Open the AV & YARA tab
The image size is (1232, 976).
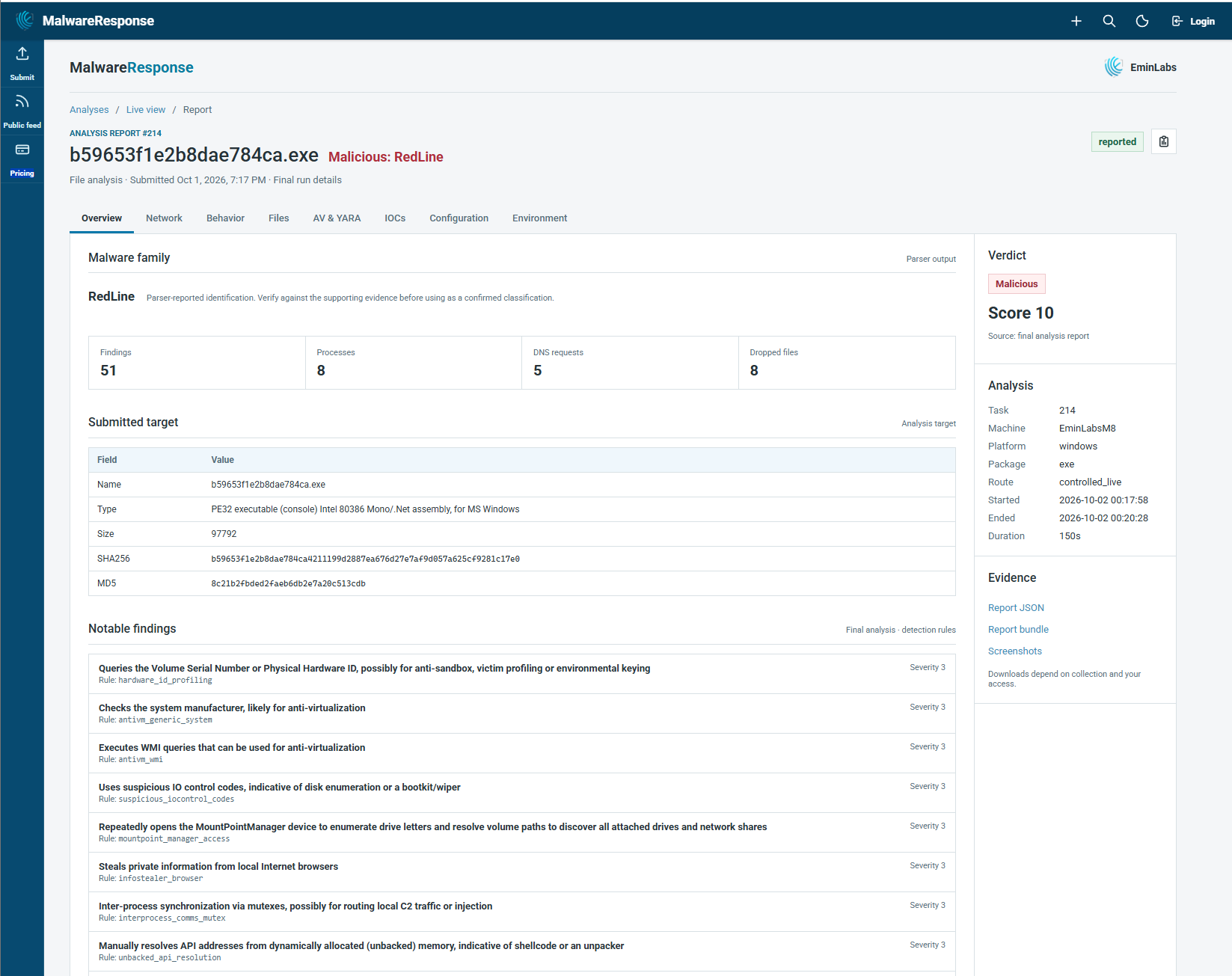337,218
